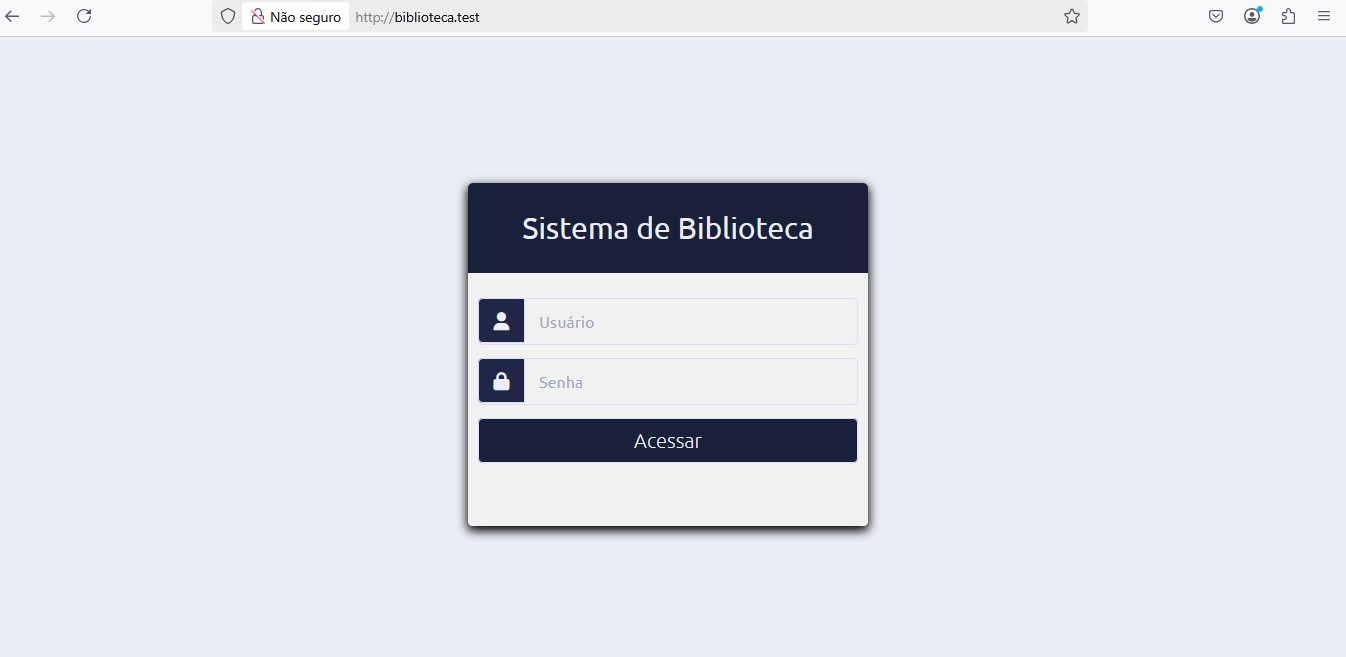1346x657 pixels.
Task: Click the padlock icon beside Senha
Action: point(502,381)
